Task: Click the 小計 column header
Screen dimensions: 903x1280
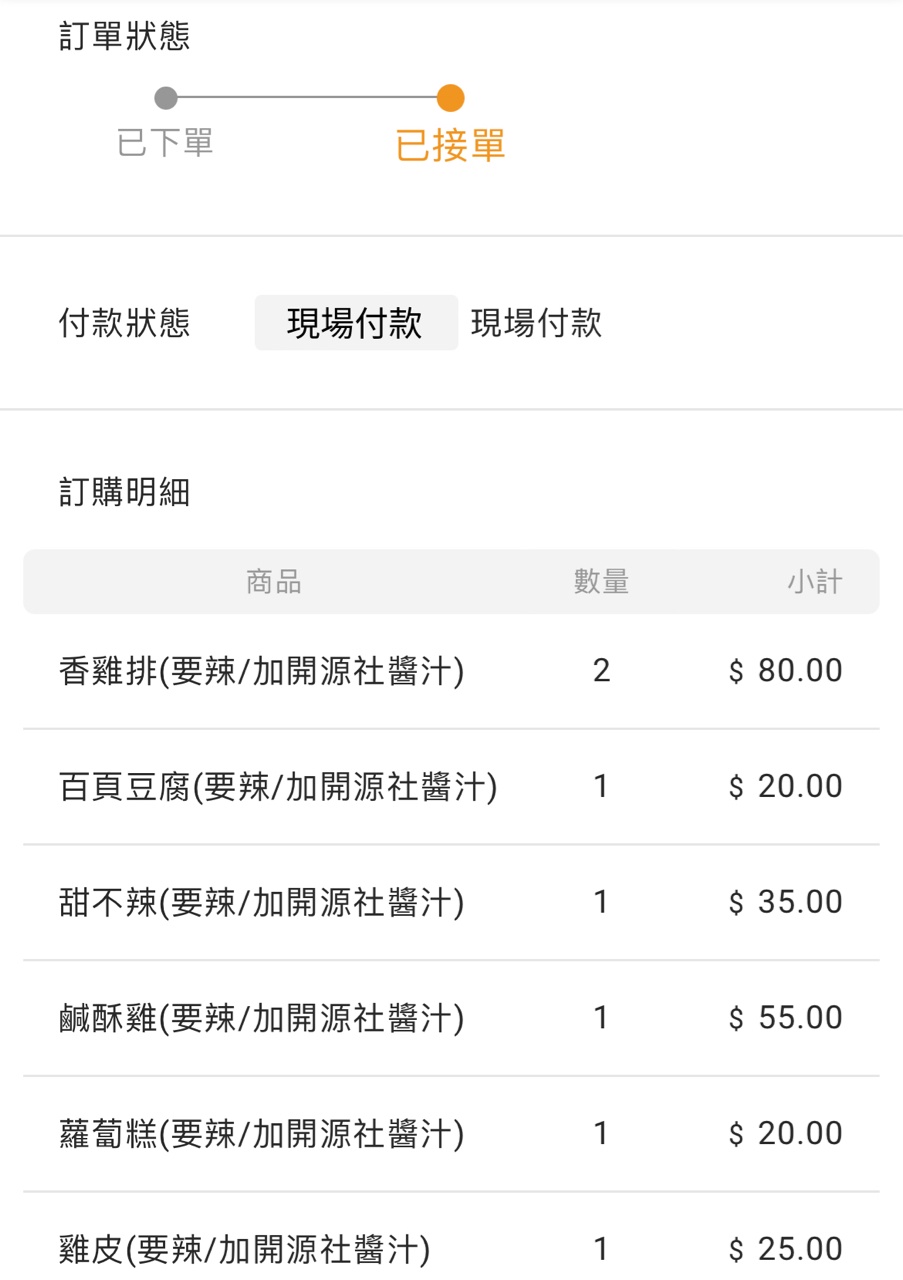Action: (x=814, y=582)
